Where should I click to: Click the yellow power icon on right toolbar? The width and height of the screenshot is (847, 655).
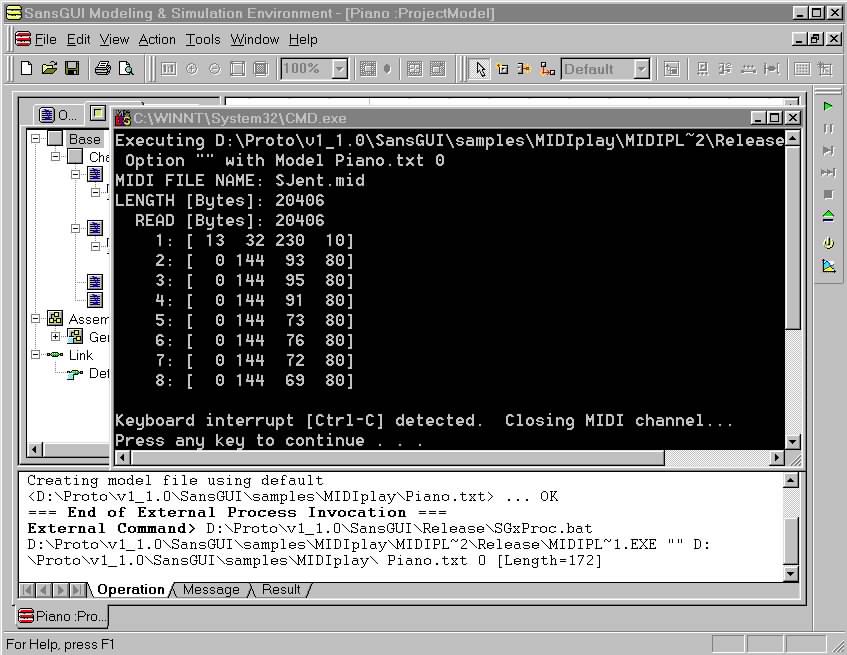[828, 243]
